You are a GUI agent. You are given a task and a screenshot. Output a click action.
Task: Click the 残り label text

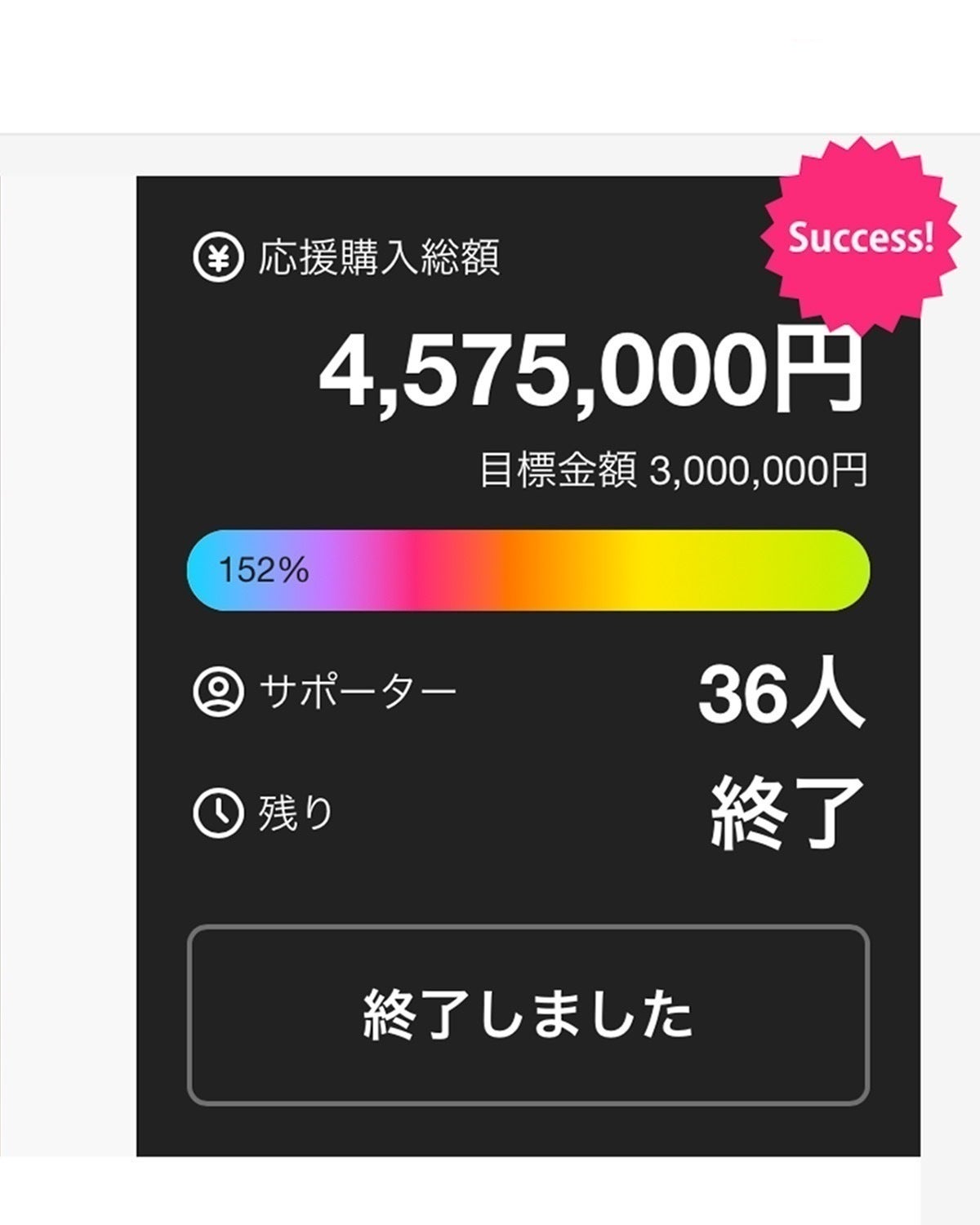point(296,813)
